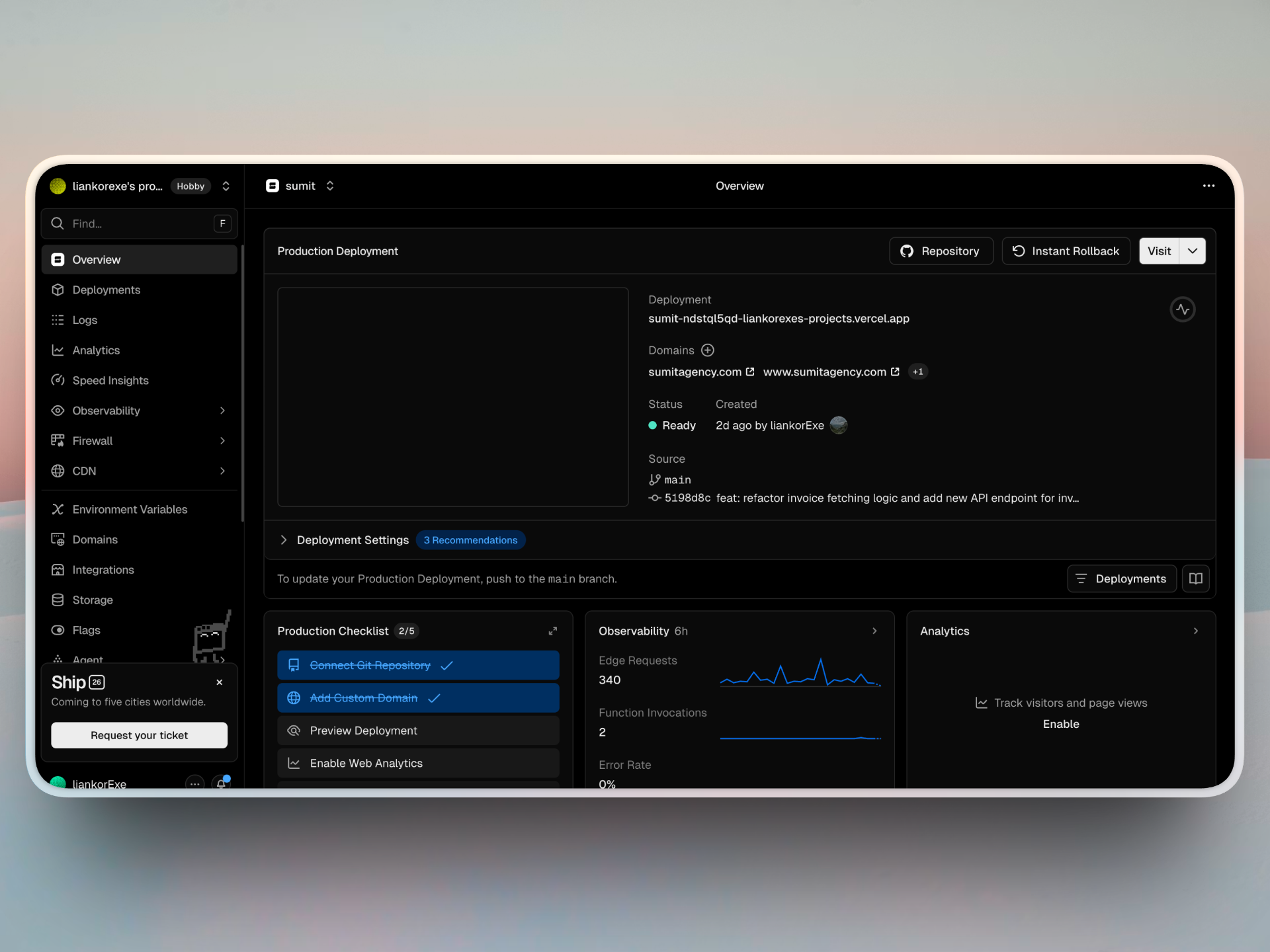This screenshot has height=952, width=1270.
Task: Select the Enable Web Analytics checklist item
Action: pyautogui.click(x=419, y=763)
